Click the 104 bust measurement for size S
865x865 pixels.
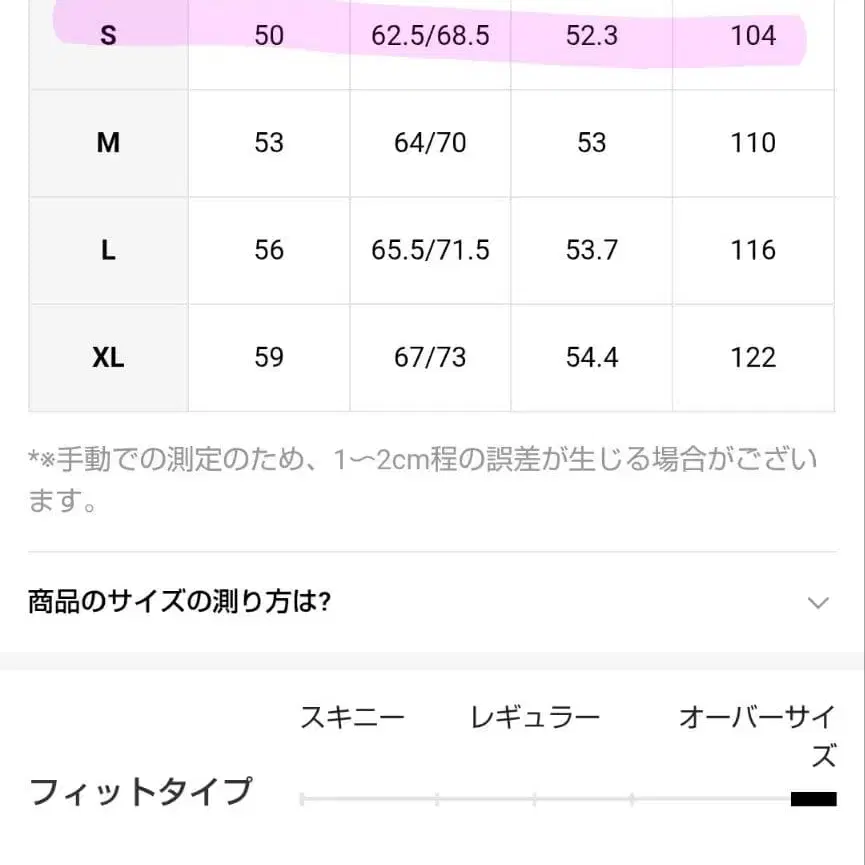pyautogui.click(x=751, y=35)
